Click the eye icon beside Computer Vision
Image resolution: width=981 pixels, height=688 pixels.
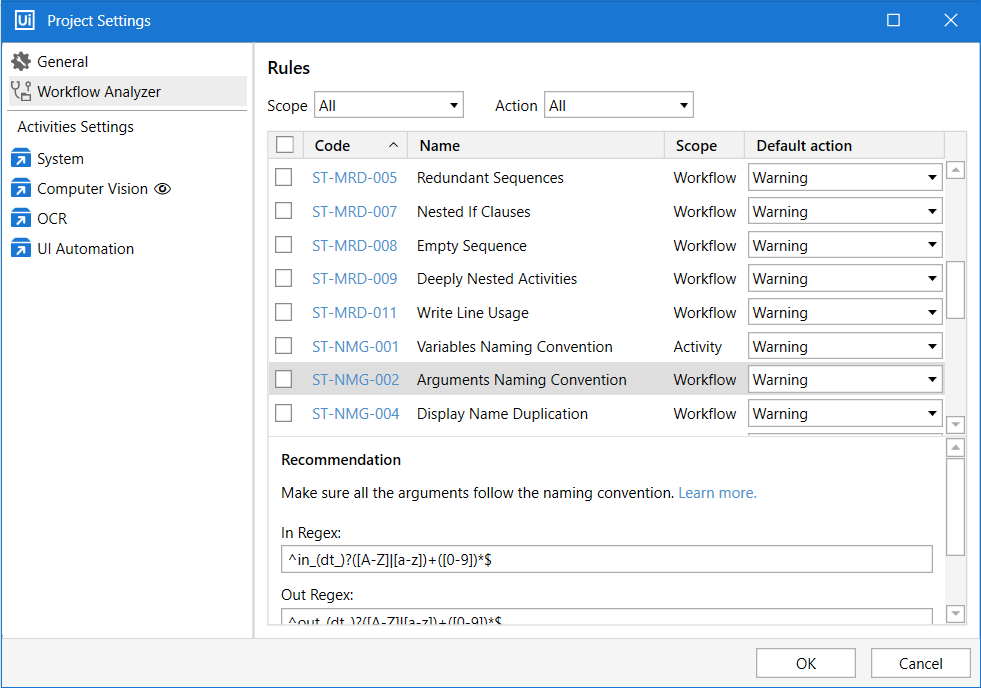click(x=163, y=189)
